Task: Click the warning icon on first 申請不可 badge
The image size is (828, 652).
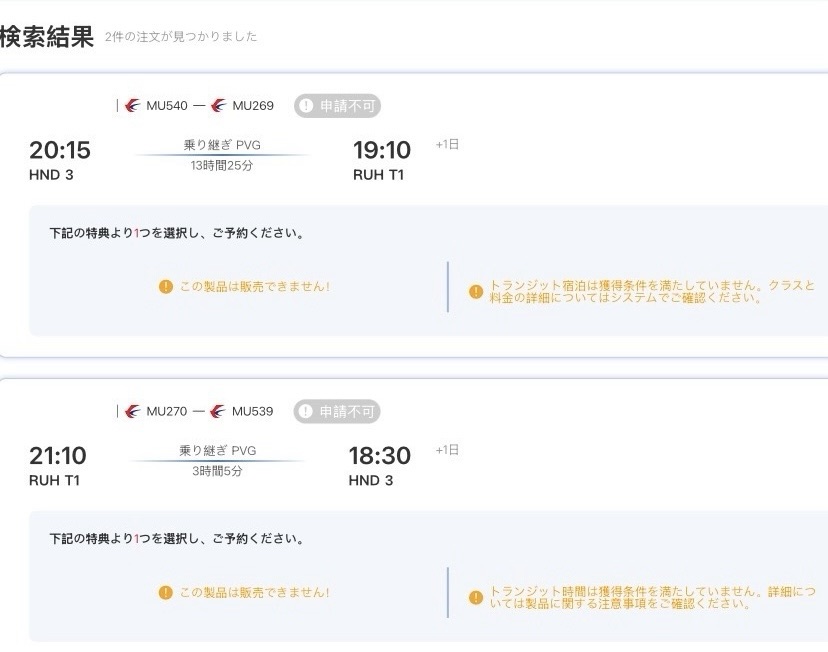Action: [307, 106]
